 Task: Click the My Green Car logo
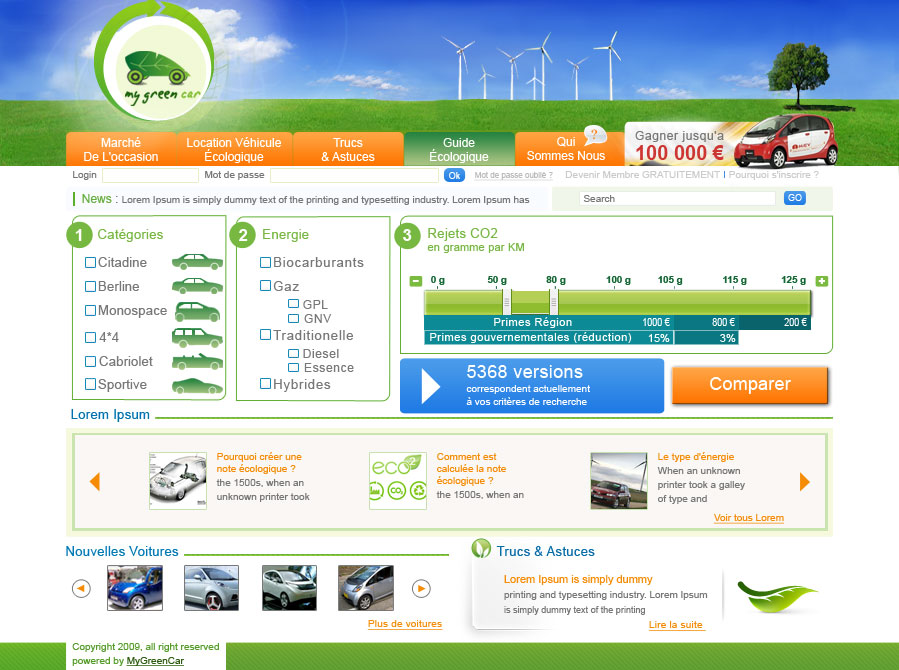[x=160, y=68]
